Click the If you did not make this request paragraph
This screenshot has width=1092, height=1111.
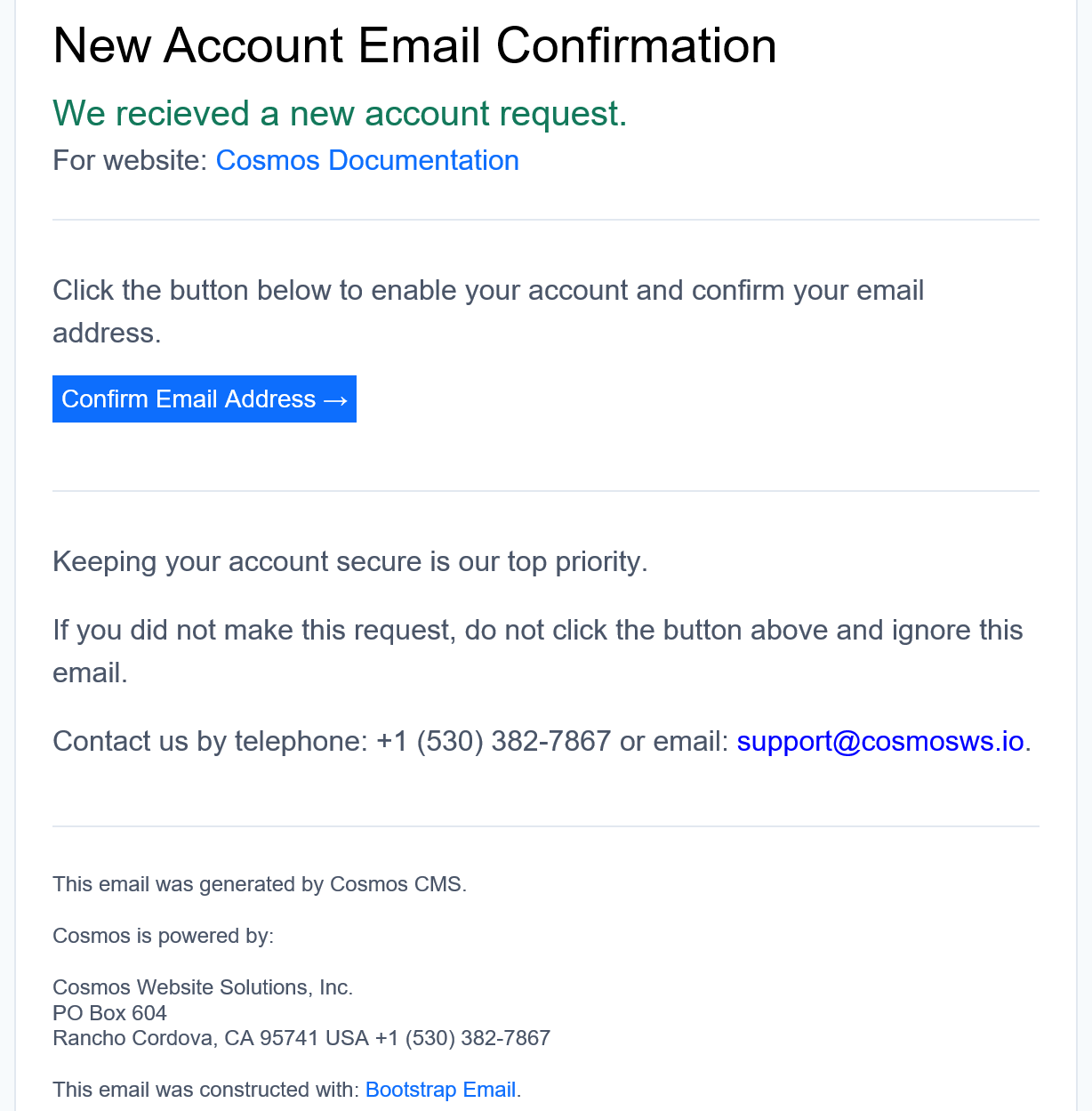[538, 651]
